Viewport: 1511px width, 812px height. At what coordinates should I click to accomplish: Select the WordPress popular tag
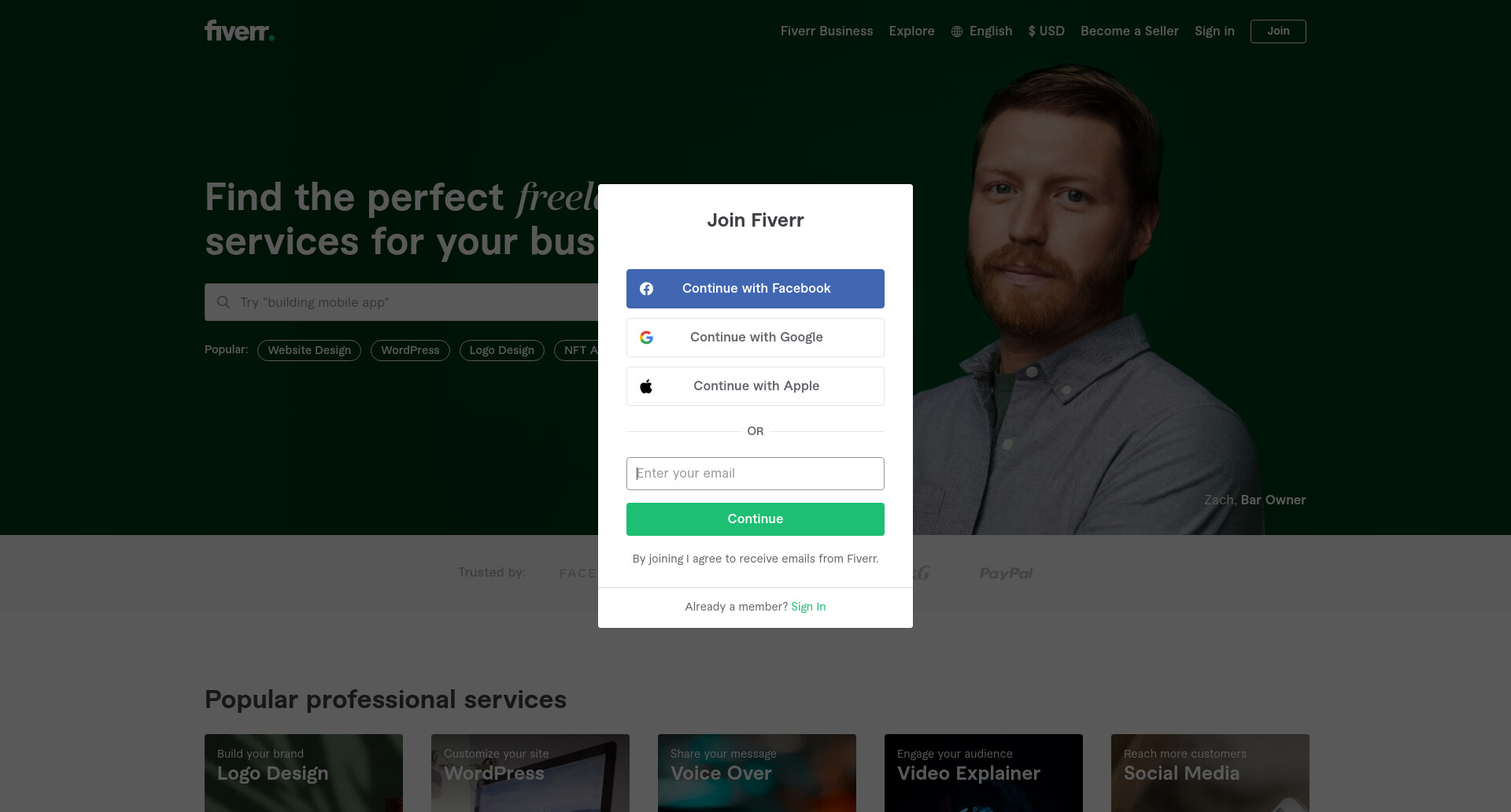pyautogui.click(x=410, y=350)
